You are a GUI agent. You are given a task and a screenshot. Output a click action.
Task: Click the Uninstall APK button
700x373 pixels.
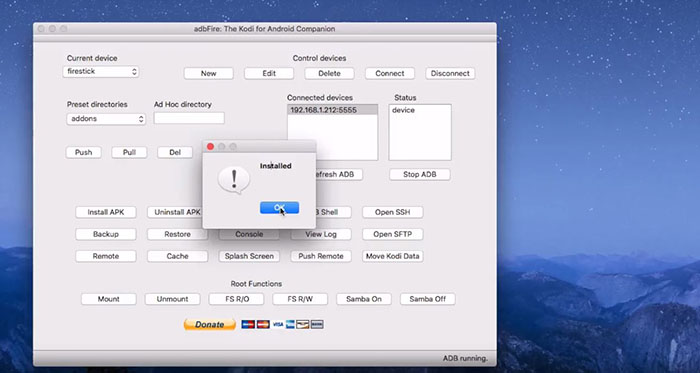coord(175,212)
